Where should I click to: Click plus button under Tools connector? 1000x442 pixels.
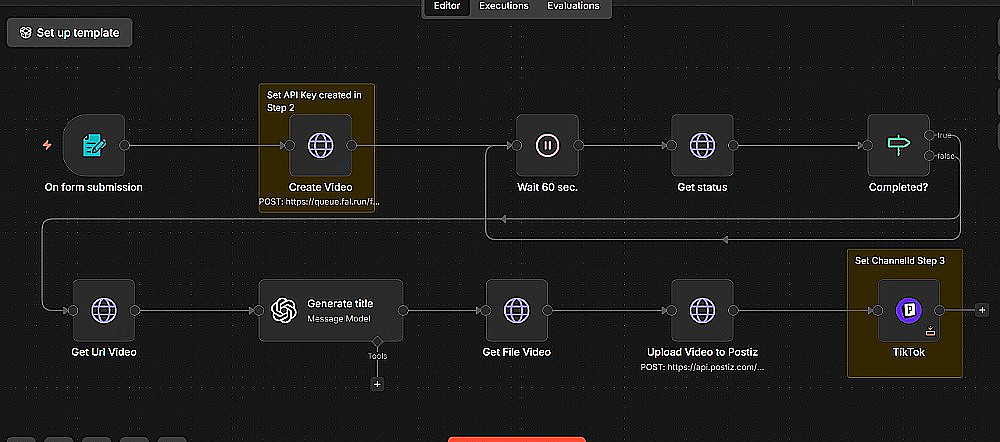coord(377,384)
